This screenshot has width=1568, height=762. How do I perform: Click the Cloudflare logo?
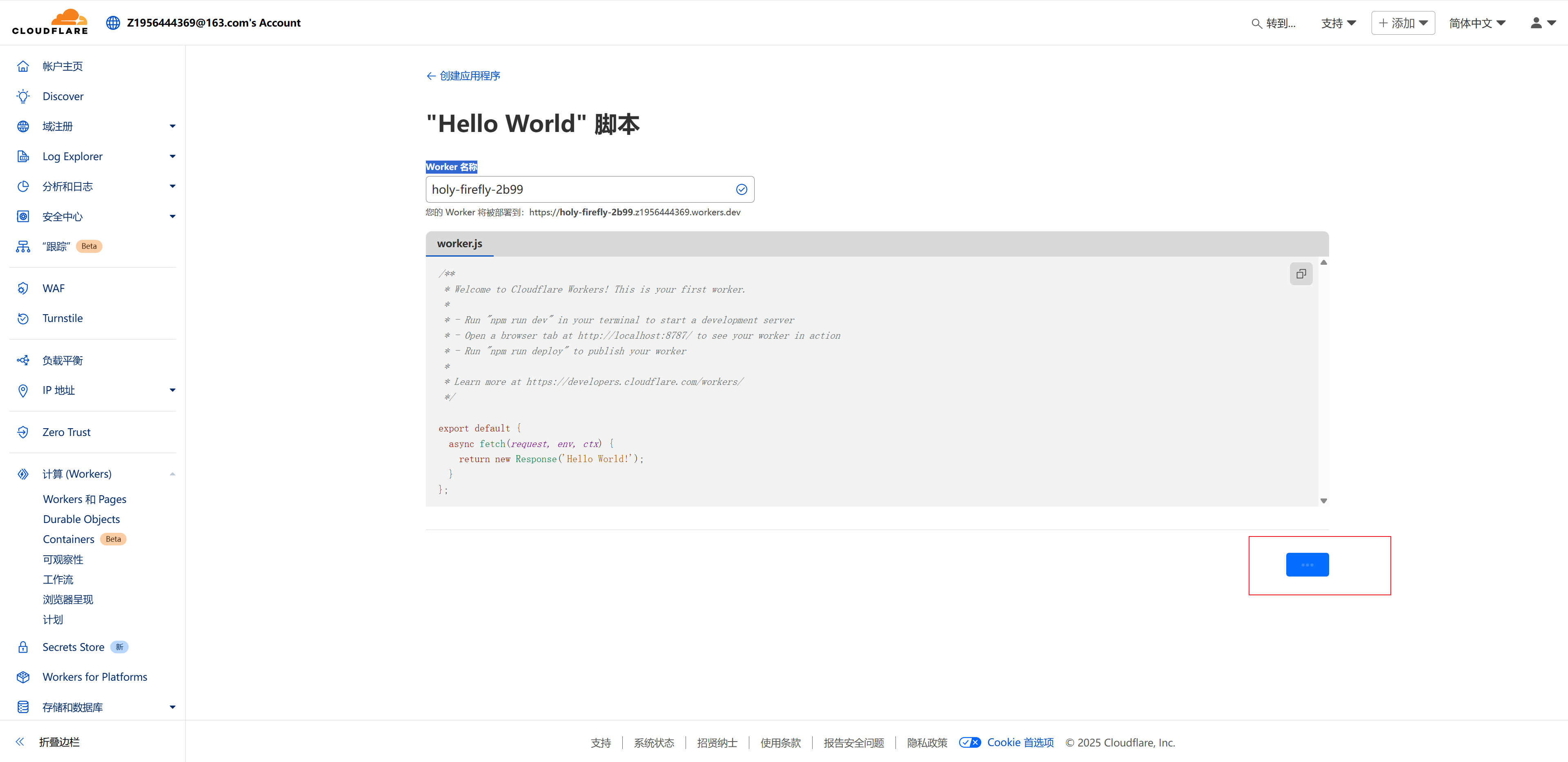[x=50, y=22]
